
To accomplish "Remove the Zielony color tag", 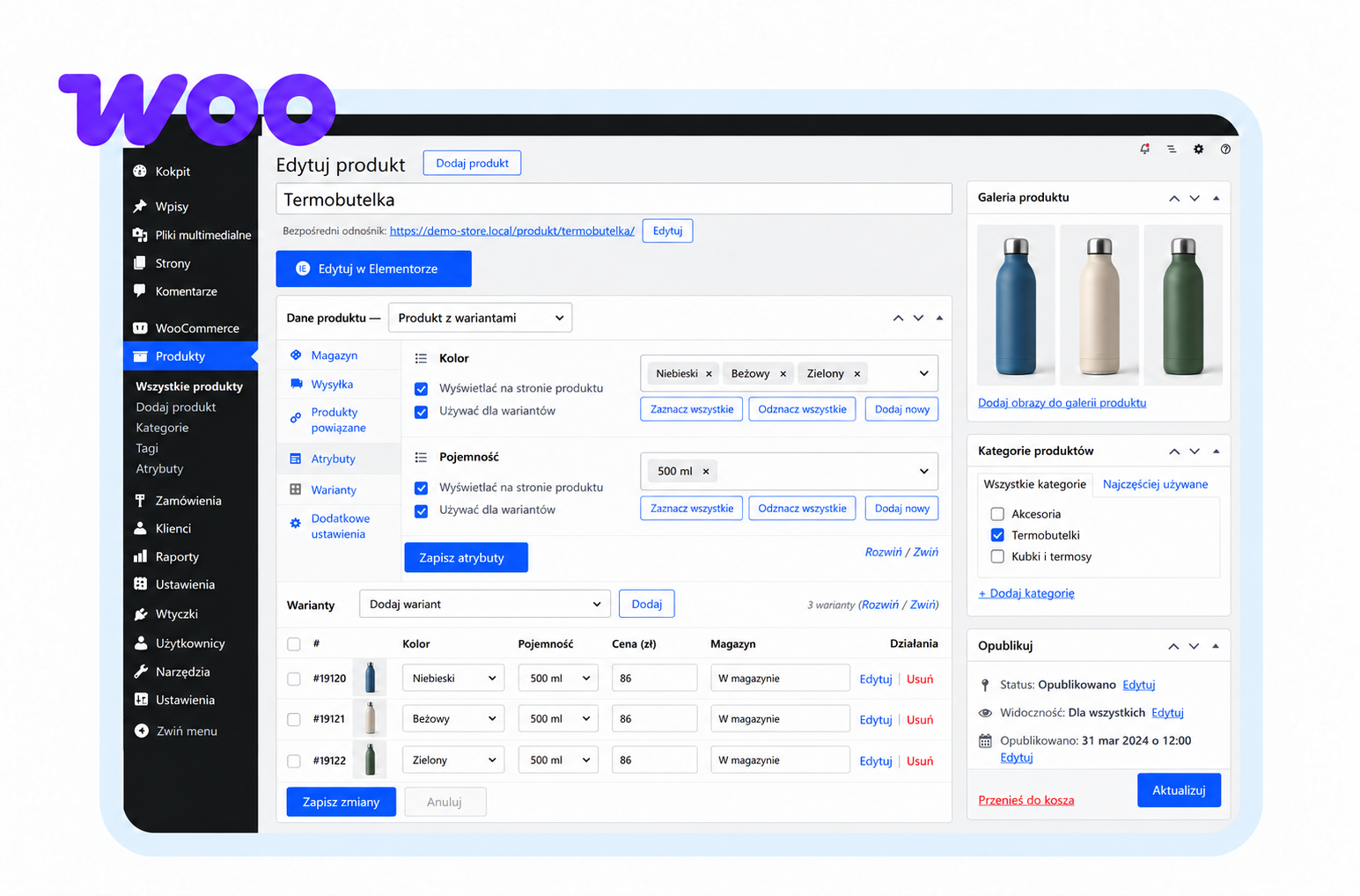I will pyautogui.click(x=856, y=374).
